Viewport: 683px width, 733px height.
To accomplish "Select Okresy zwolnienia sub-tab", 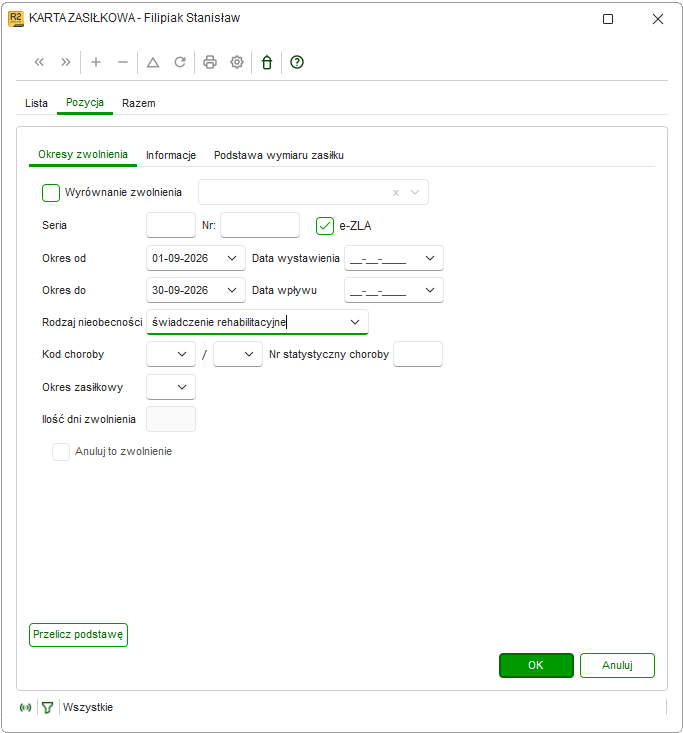I will pos(83,155).
